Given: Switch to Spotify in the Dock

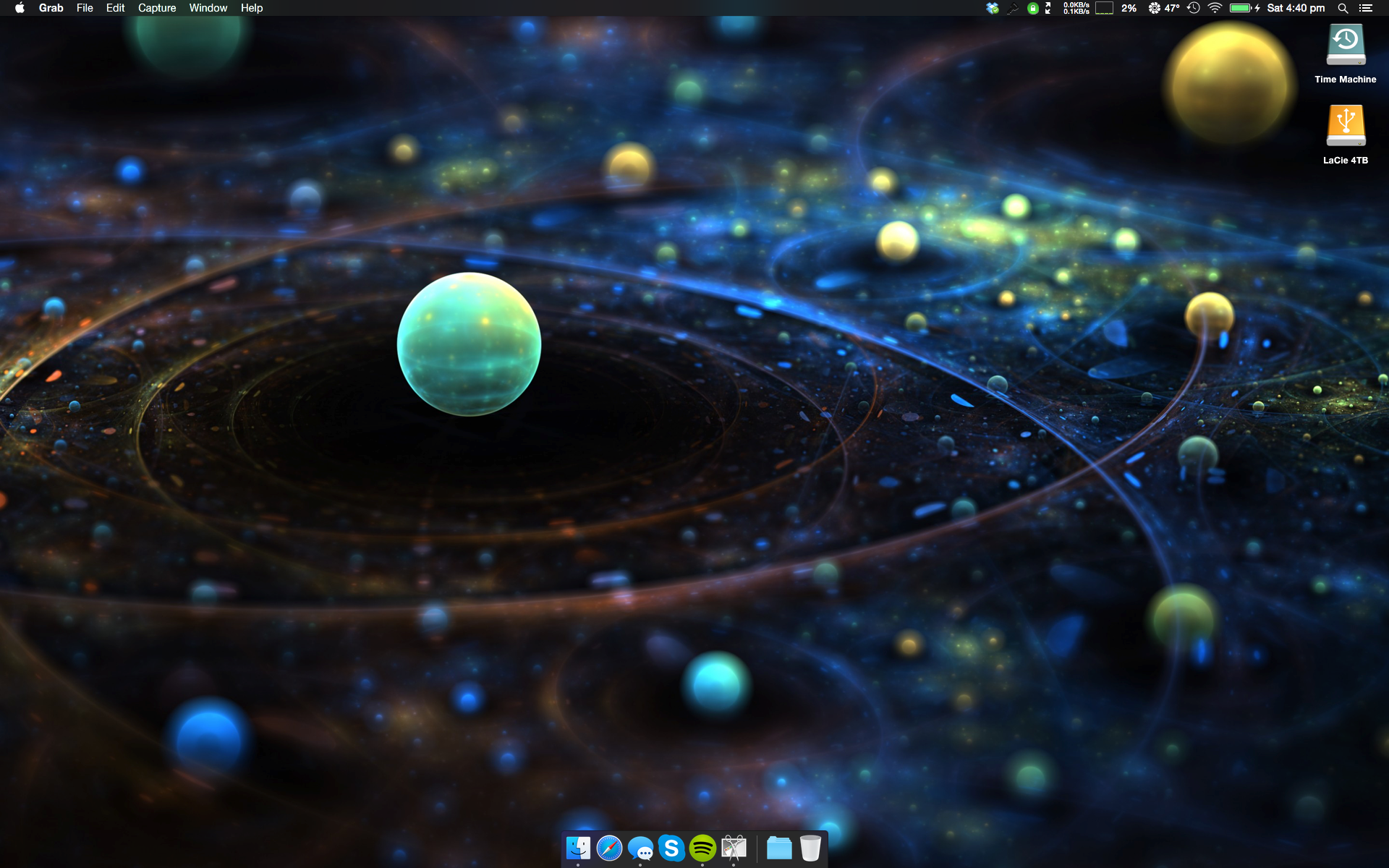Looking at the screenshot, I should tap(702, 848).
